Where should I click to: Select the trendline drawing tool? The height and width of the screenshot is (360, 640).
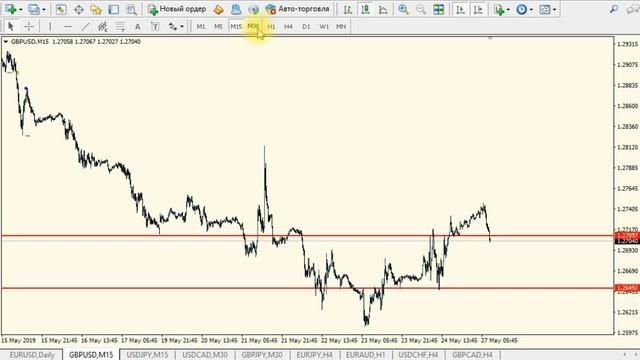[85, 27]
